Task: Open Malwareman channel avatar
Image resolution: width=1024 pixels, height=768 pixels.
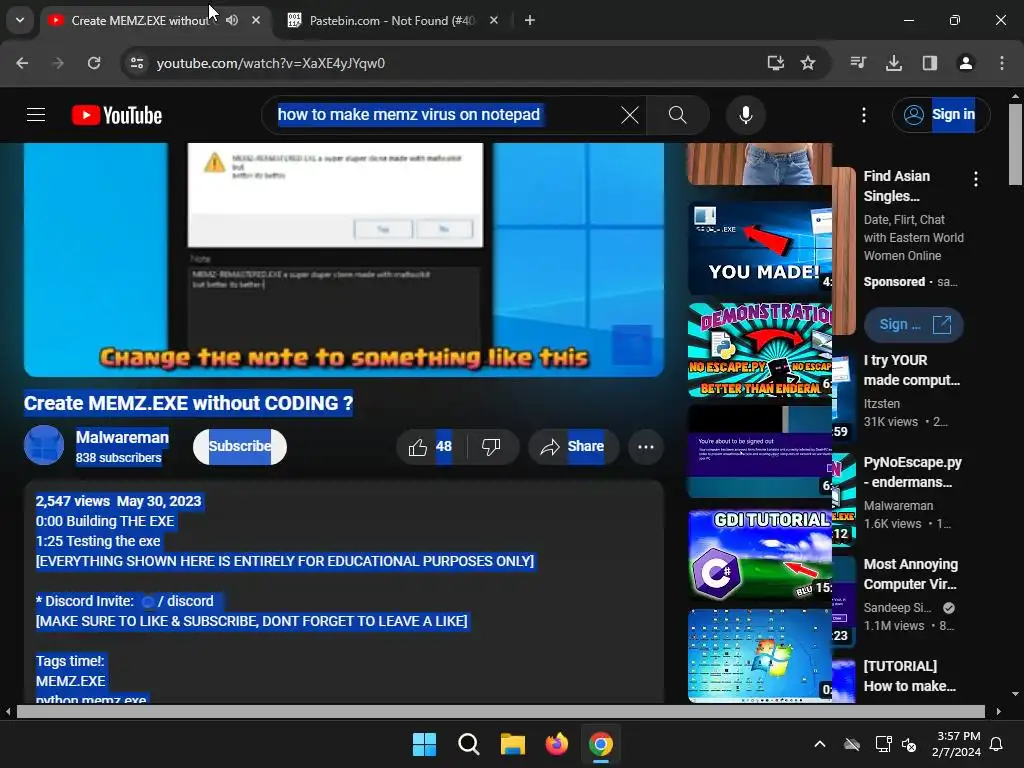Action: [44, 445]
